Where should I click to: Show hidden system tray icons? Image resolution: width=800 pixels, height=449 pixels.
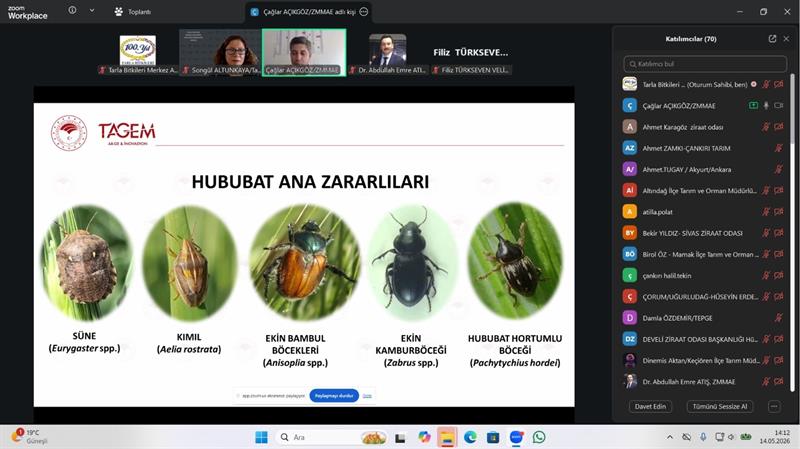coord(669,437)
